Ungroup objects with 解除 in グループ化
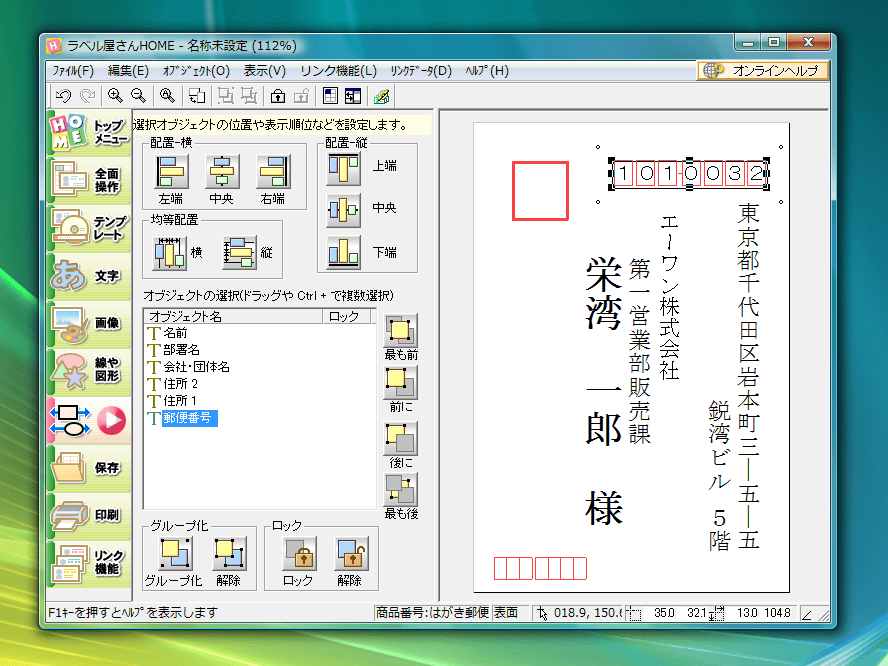 (x=229, y=554)
